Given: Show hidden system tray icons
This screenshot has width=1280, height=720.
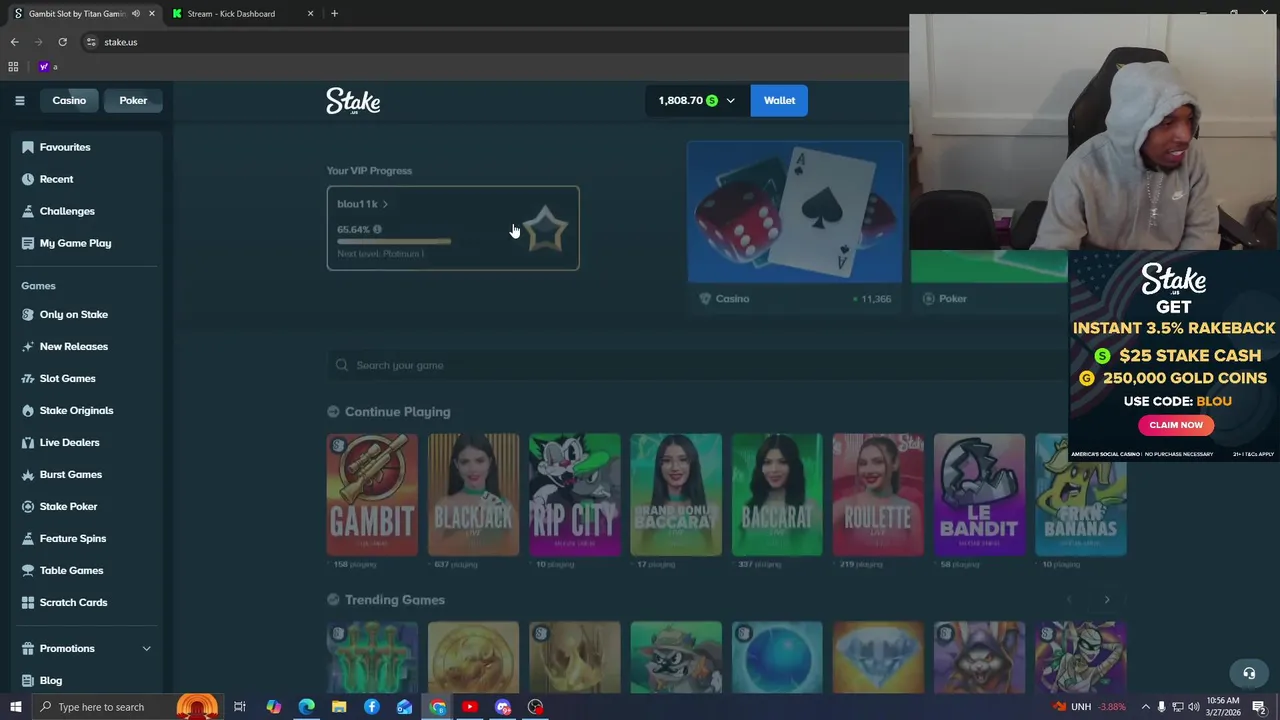Looking at the screenshot, I should click(x=1146, y=707).
